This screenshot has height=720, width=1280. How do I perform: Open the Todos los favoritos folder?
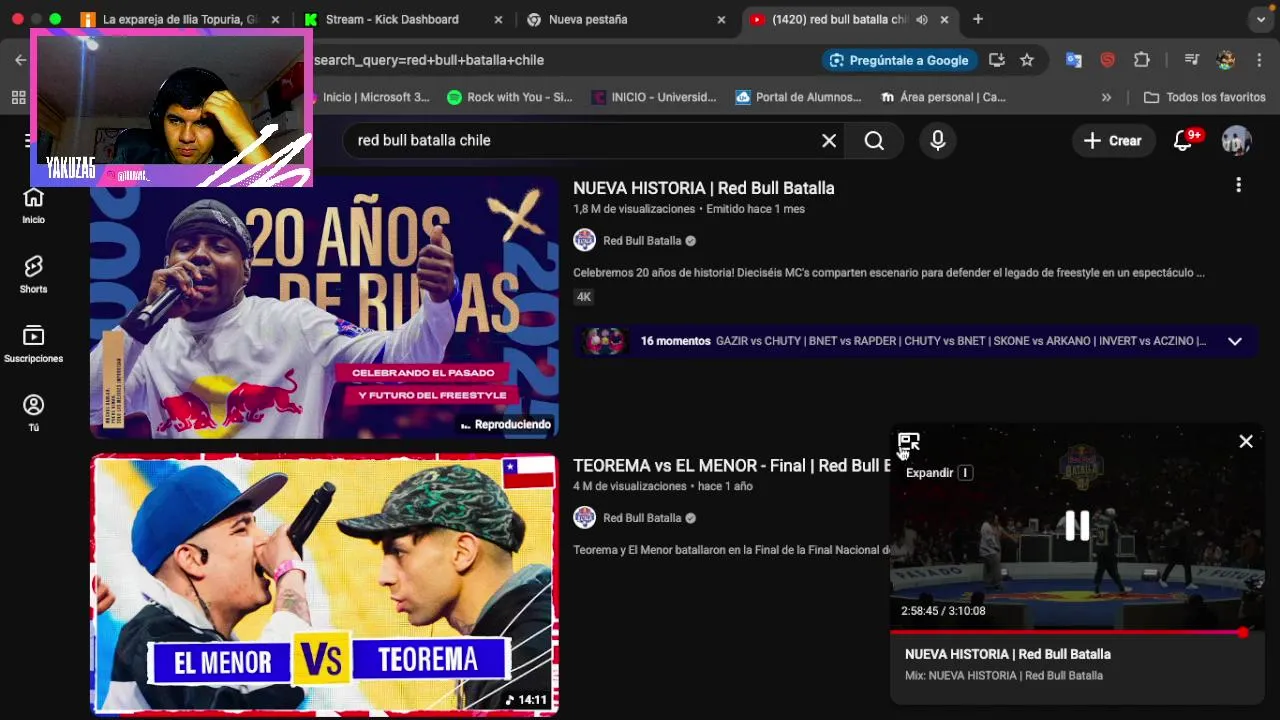pyautogui.click(x=1205, y=97)
